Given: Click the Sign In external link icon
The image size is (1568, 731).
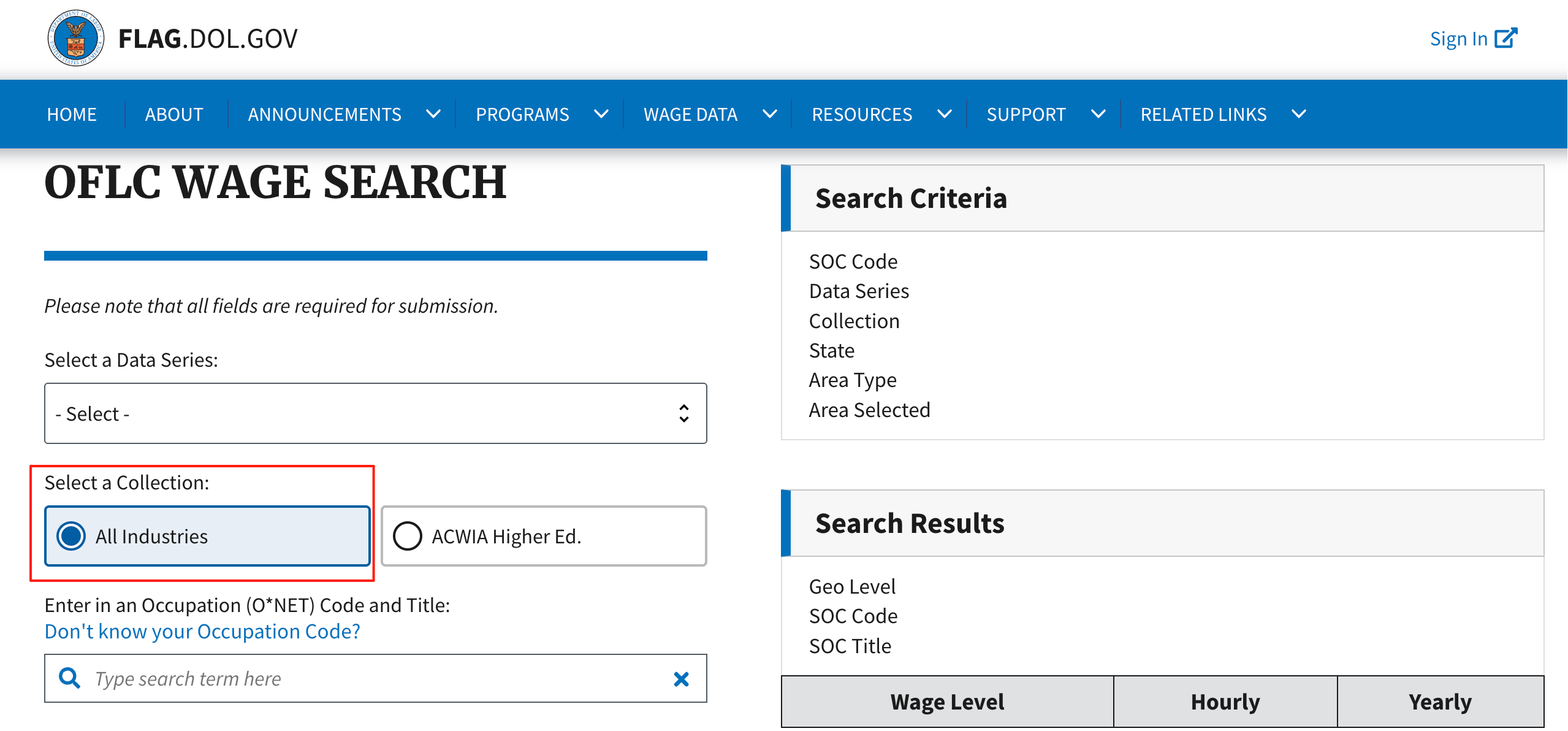Looking at the screenshot, I should (x=1505, y=38).
